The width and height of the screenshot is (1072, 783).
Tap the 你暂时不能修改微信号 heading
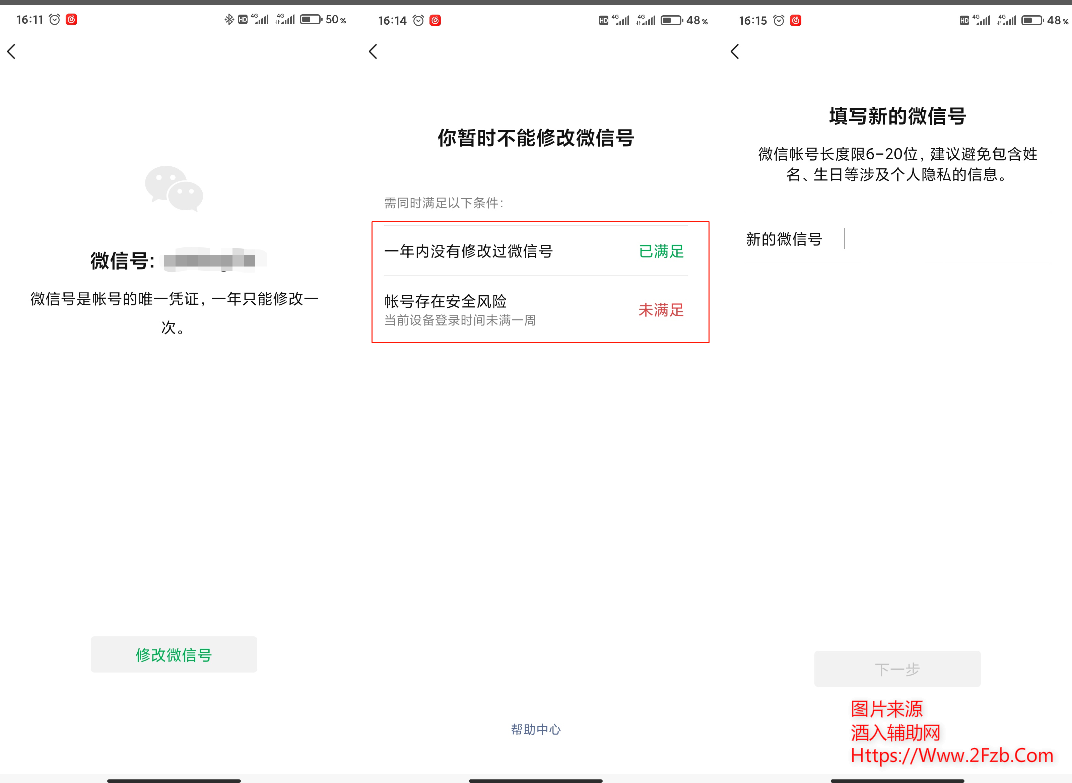pos(535,137)
